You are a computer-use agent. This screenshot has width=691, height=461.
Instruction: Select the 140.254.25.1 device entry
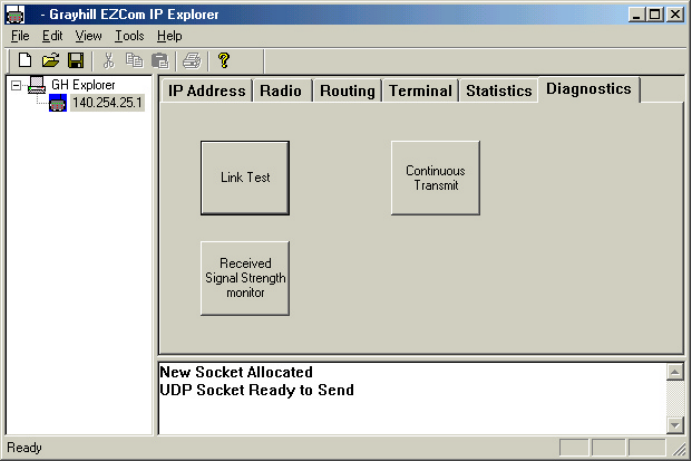tap(108, 103)
